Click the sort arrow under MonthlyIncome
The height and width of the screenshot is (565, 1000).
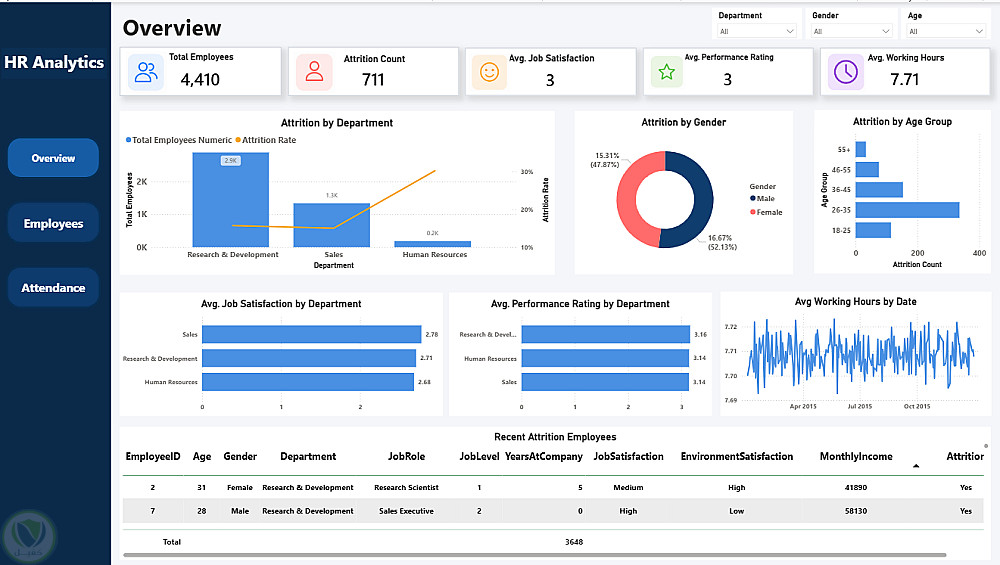pyautogui.click(x=916, y=466)
